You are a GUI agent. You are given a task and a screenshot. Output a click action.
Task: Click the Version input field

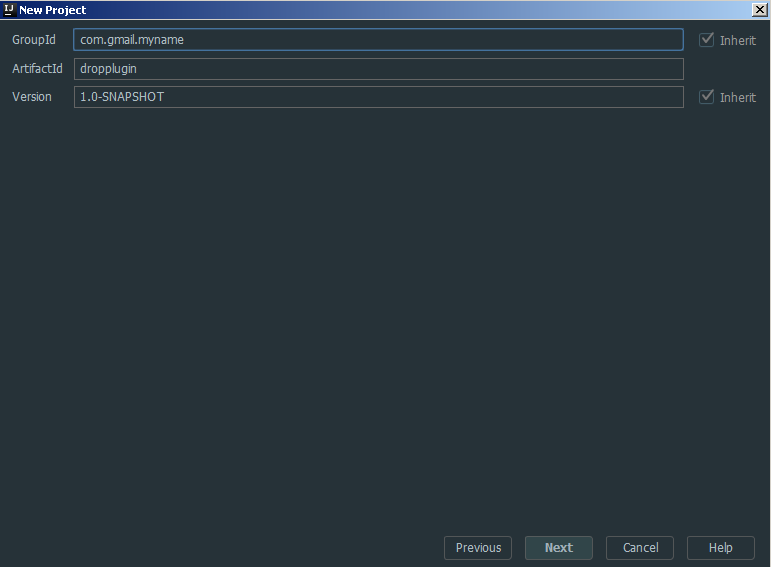pos(378,97)
